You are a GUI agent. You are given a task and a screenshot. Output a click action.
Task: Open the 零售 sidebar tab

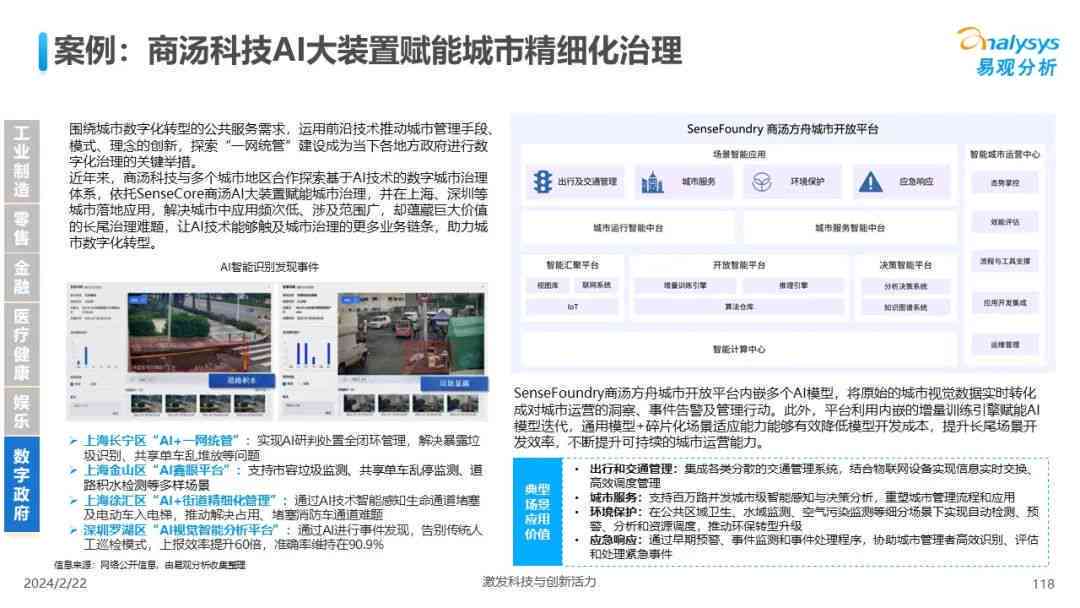(22, 228)
